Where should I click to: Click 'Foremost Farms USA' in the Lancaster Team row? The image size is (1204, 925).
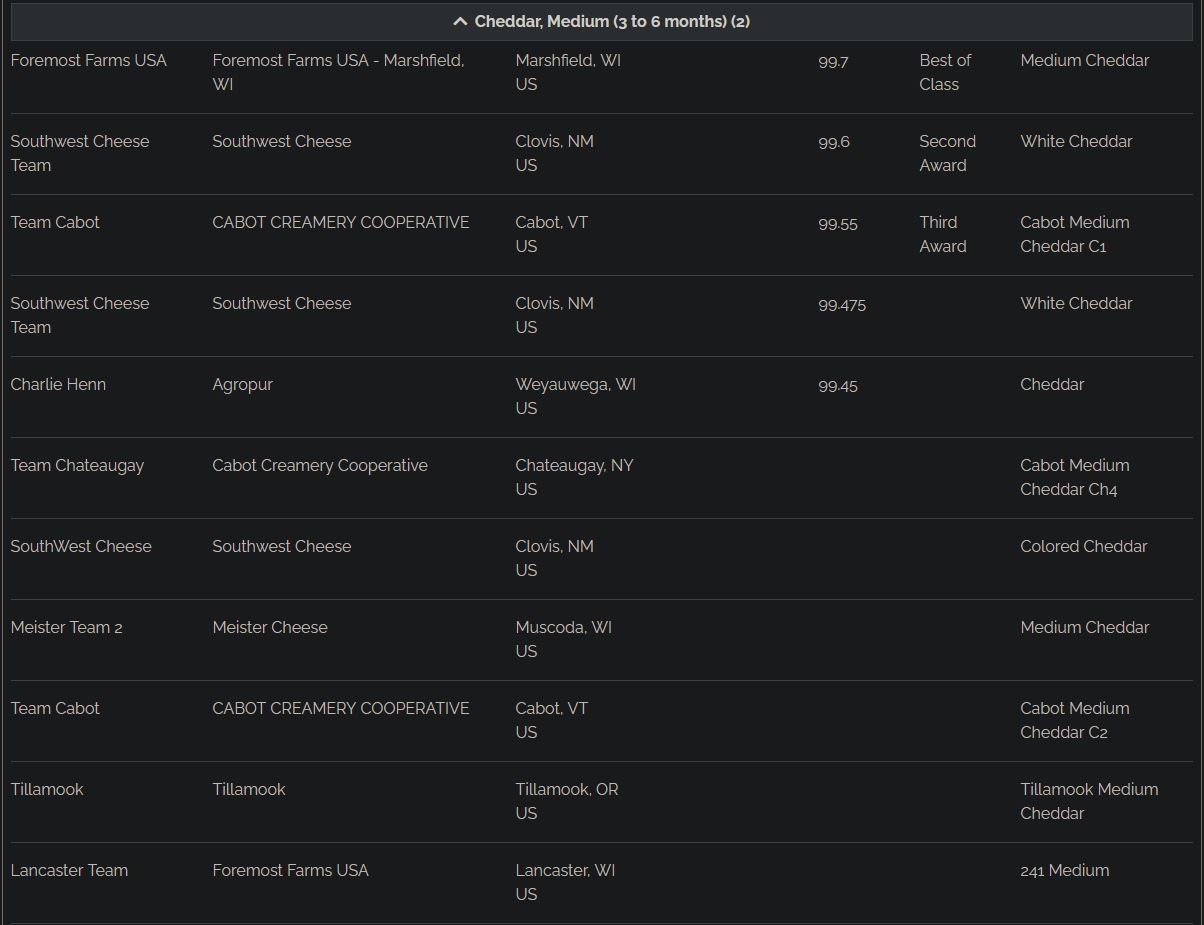(290, 871)
